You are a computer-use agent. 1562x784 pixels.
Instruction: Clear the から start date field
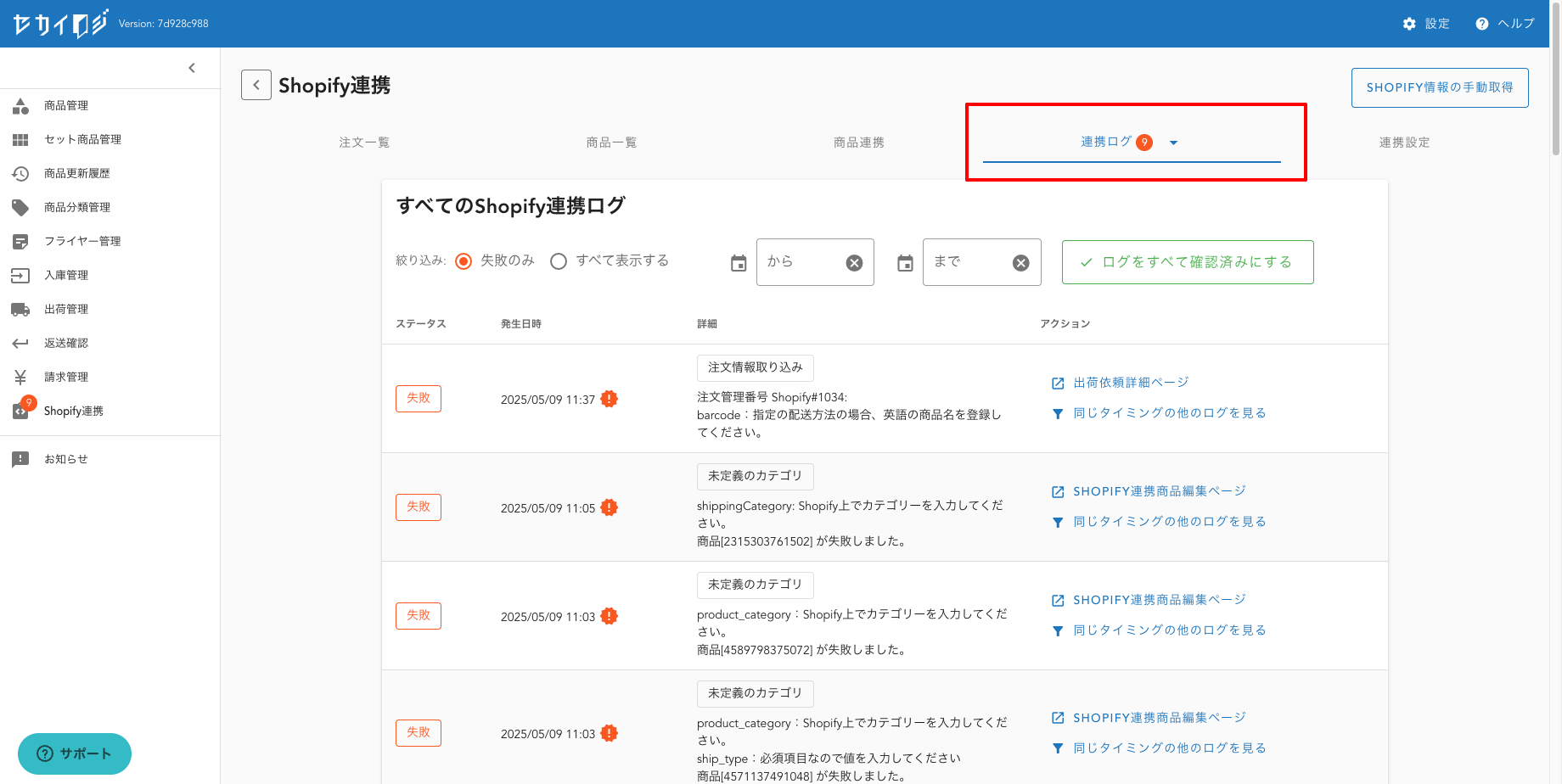tap(854, 263)
